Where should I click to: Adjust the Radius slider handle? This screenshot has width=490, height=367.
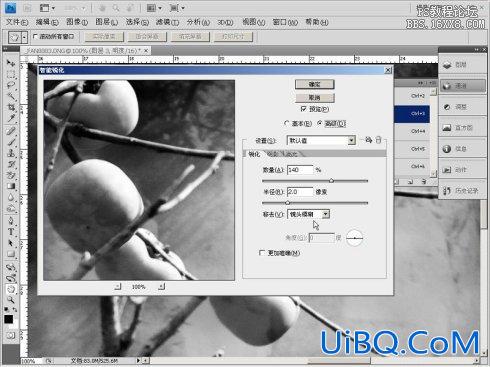tap(288, 203)
